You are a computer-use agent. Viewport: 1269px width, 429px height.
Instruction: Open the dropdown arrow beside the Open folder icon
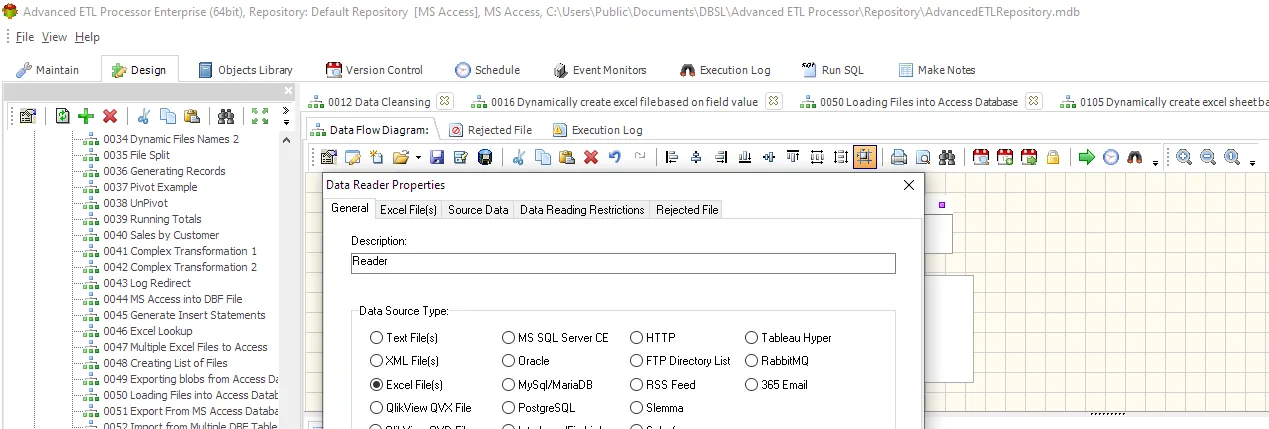pos(417,157)
